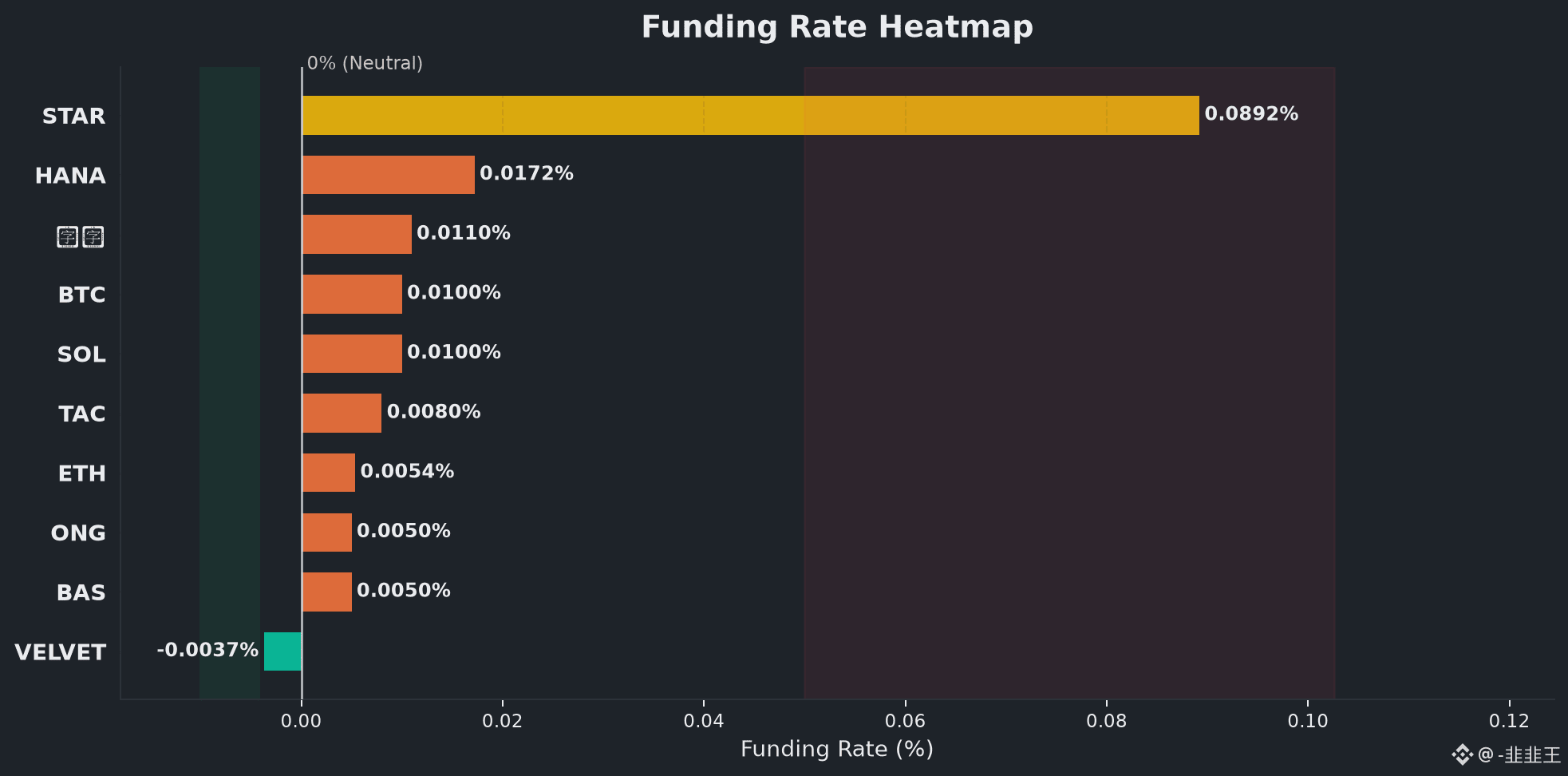Click the SOL funding rate bar
This screenshot has width=1568, height=776.
(x=352, y=354)
